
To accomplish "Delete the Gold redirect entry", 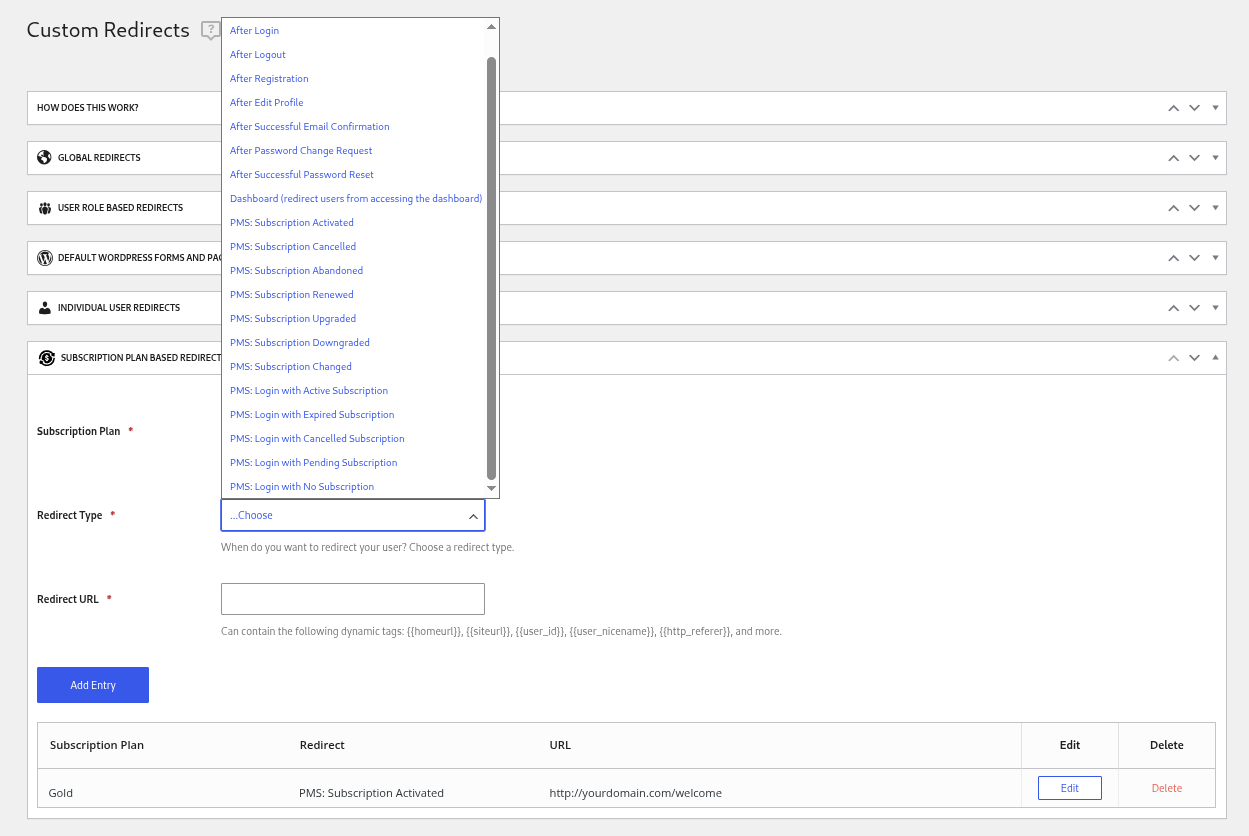I will tap(1166, 789).
